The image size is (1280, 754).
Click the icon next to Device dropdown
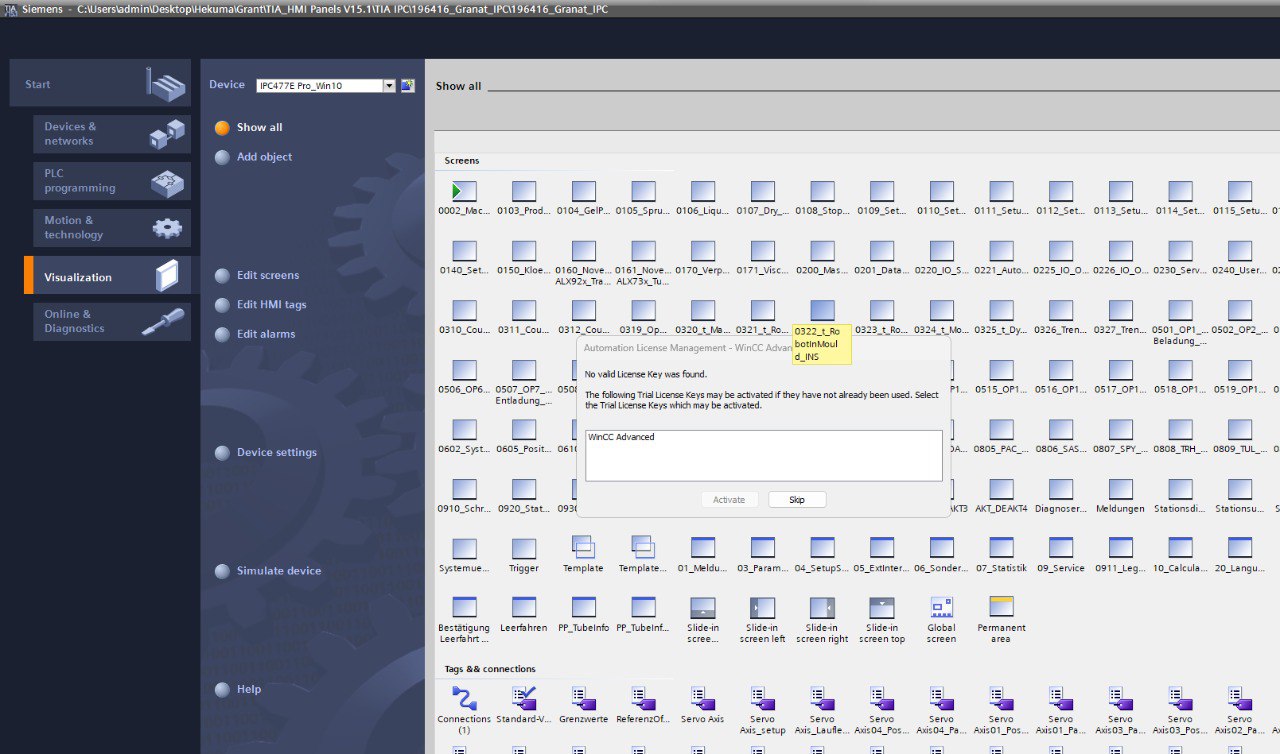[407, 86]
